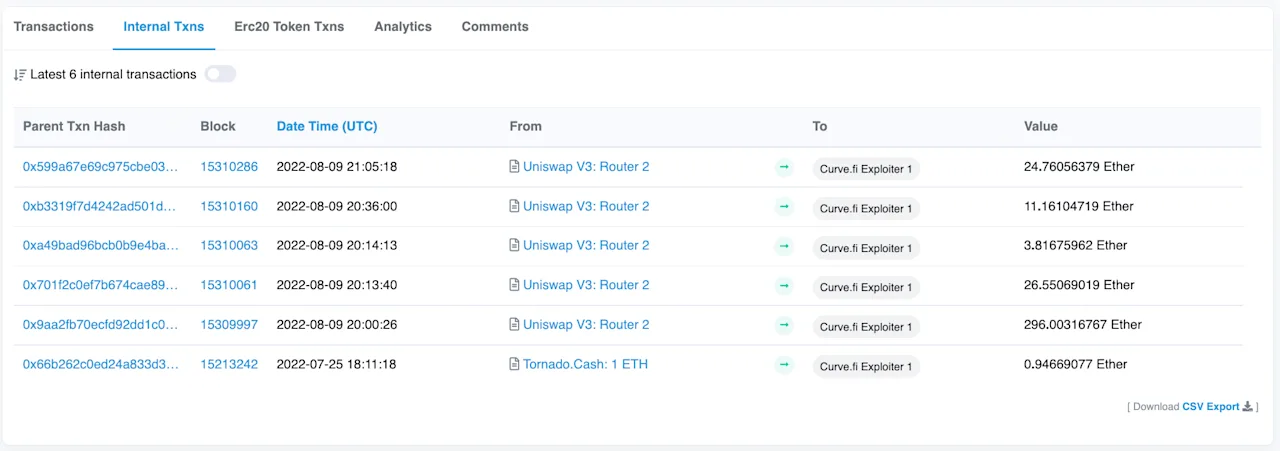Open block 15310063
The height and width of the screenshot is (451, 1280).
pyautogui.click(x=229, y=245)
